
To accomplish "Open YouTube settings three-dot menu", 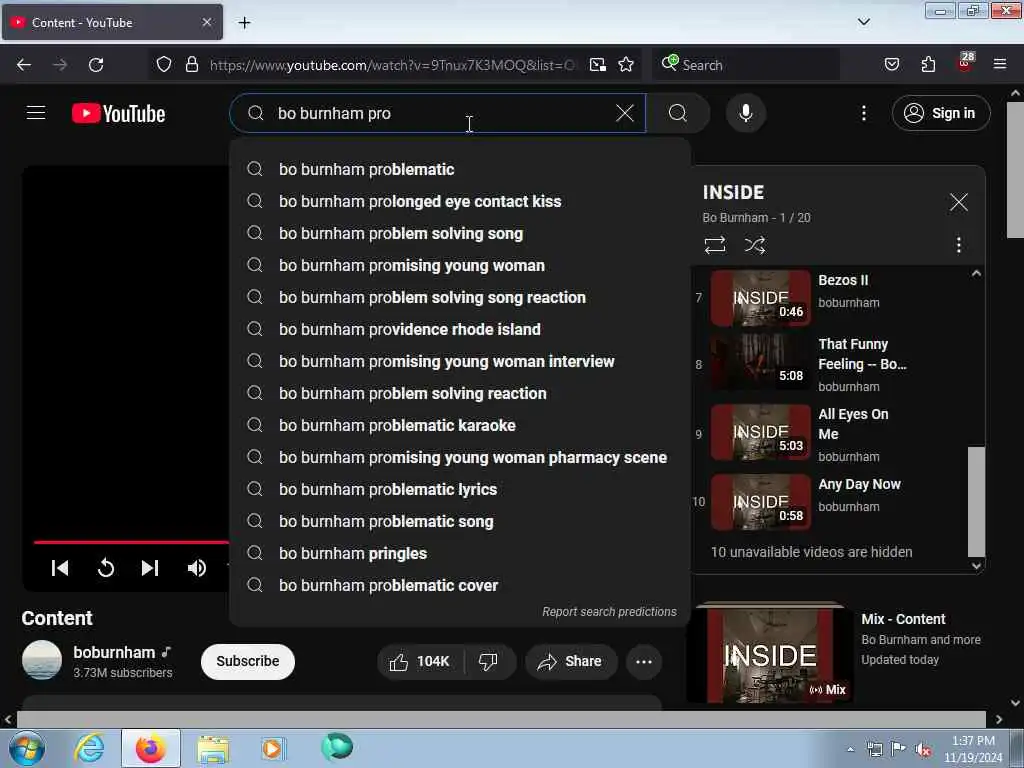I will coord(863,113).
